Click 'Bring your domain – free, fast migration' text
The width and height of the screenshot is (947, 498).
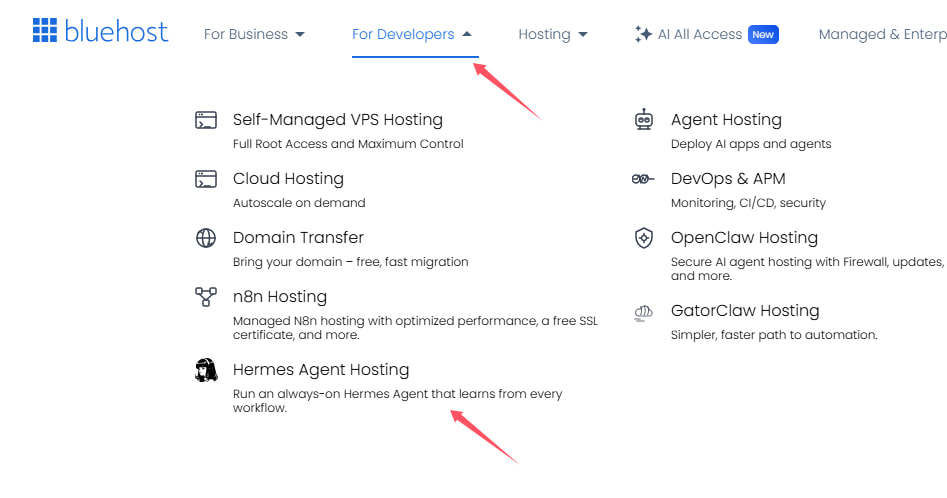coord(350,262)
